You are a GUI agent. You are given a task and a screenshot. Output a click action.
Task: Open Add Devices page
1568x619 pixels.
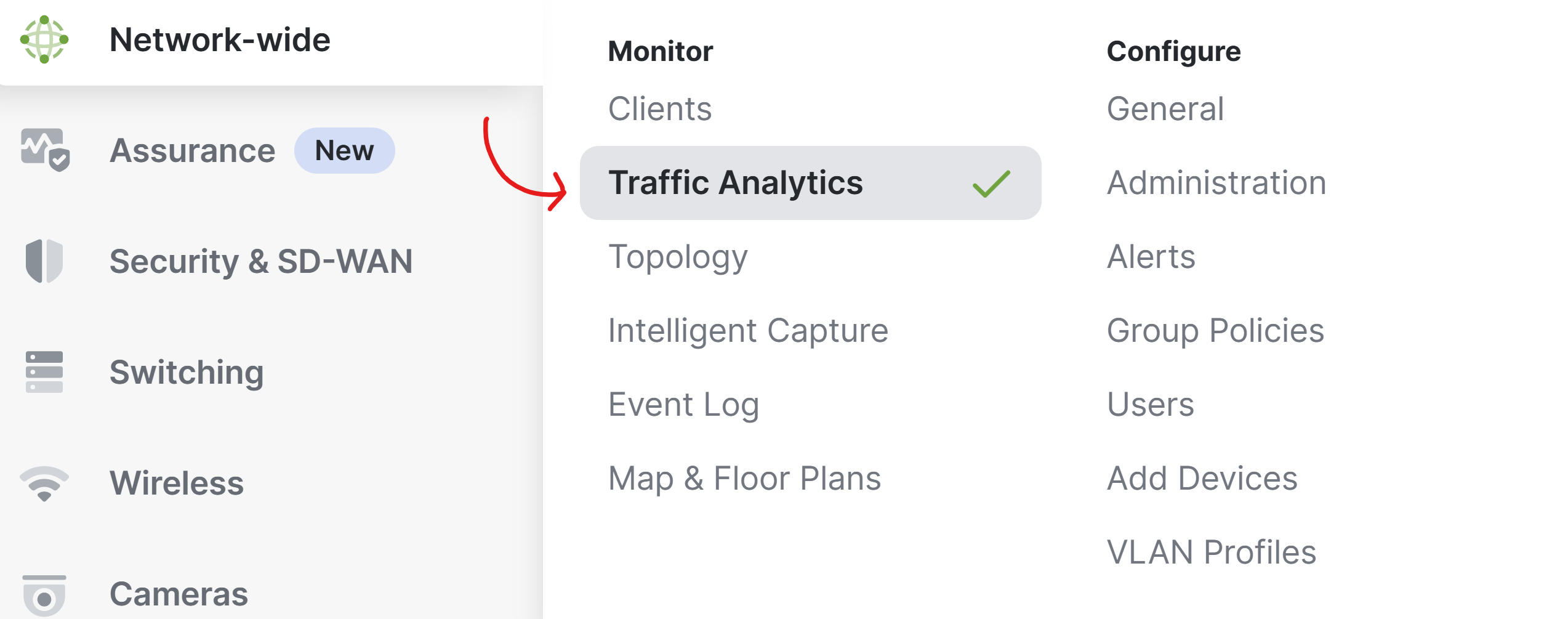pos(1202,479)
